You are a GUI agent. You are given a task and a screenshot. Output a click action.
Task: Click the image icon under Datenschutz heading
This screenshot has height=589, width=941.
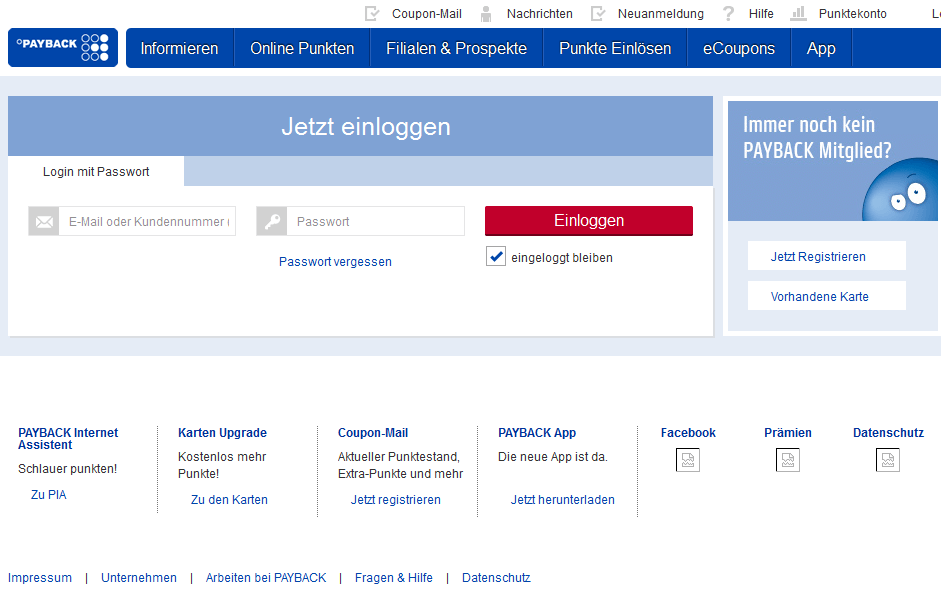[x=888, y=460]
